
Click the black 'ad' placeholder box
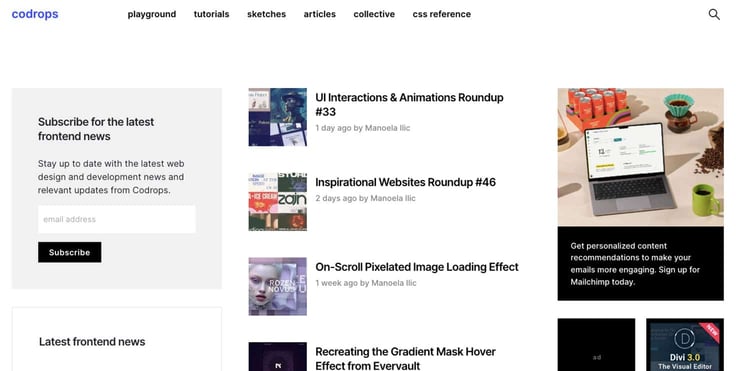(596, 345)
